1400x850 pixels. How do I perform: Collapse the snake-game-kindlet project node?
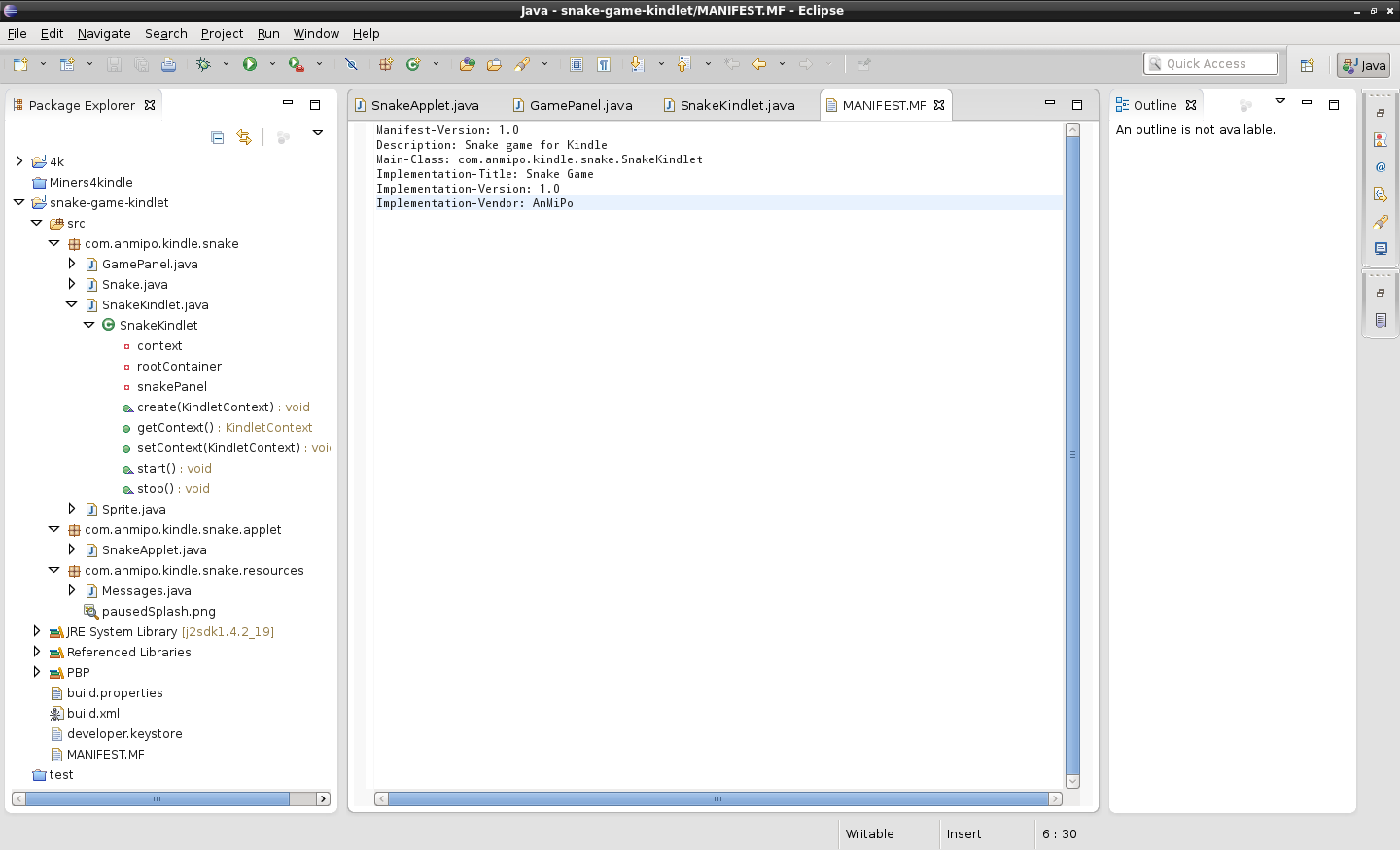19,202
